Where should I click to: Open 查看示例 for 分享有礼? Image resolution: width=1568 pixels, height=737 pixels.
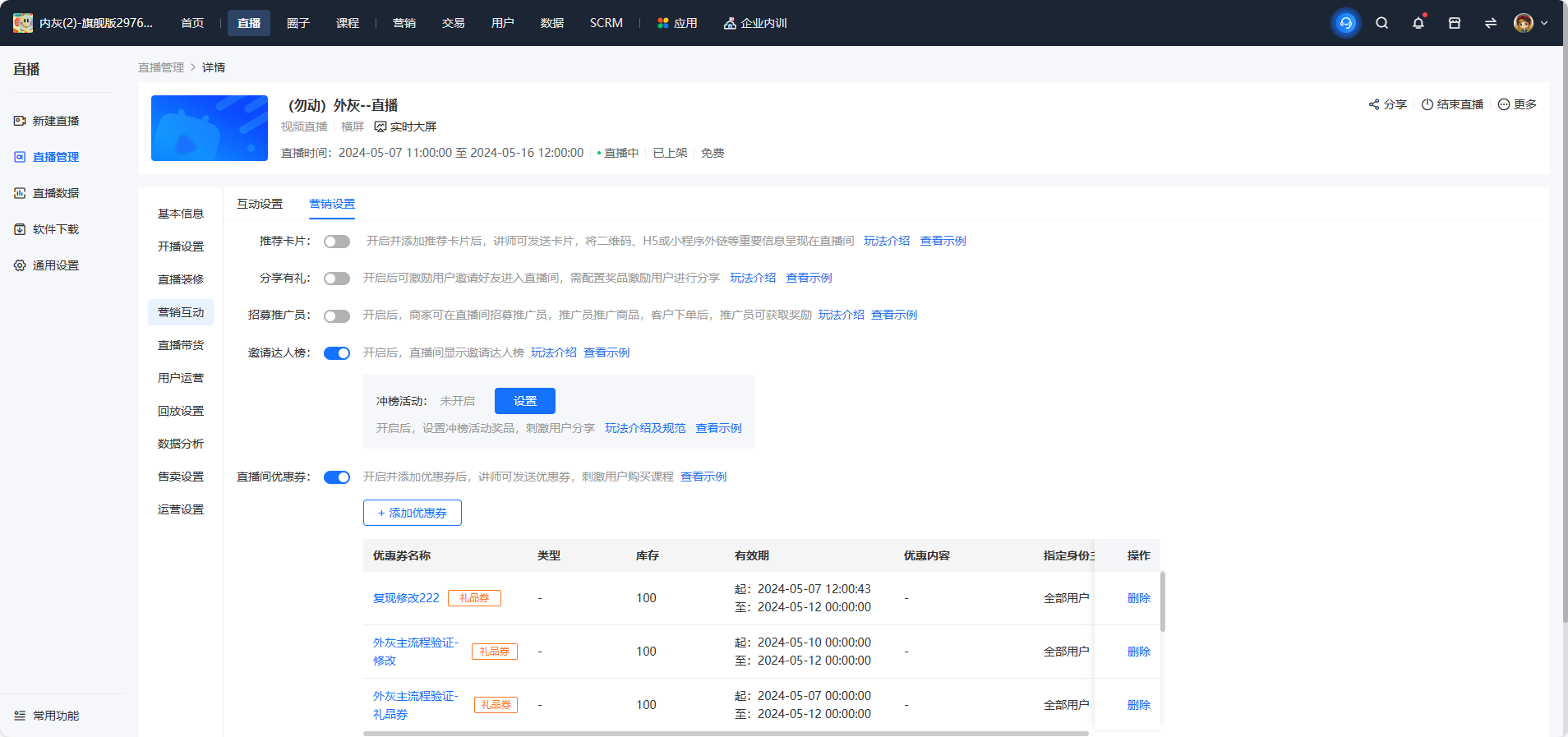(x=809, y=278)
